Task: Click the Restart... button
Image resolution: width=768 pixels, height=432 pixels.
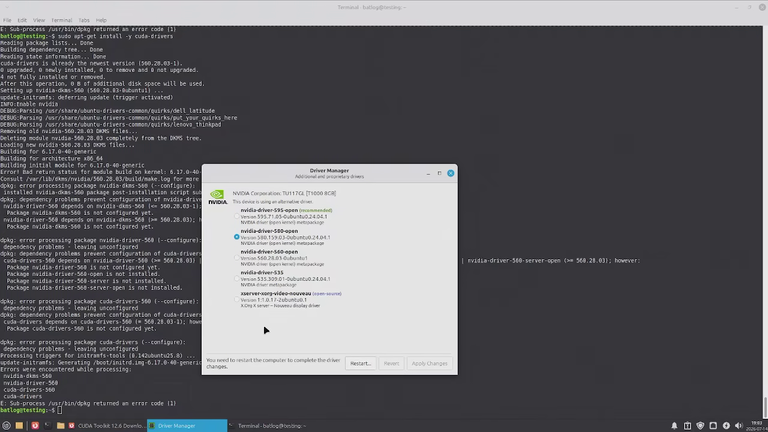Action: click(x=360, y=363)
